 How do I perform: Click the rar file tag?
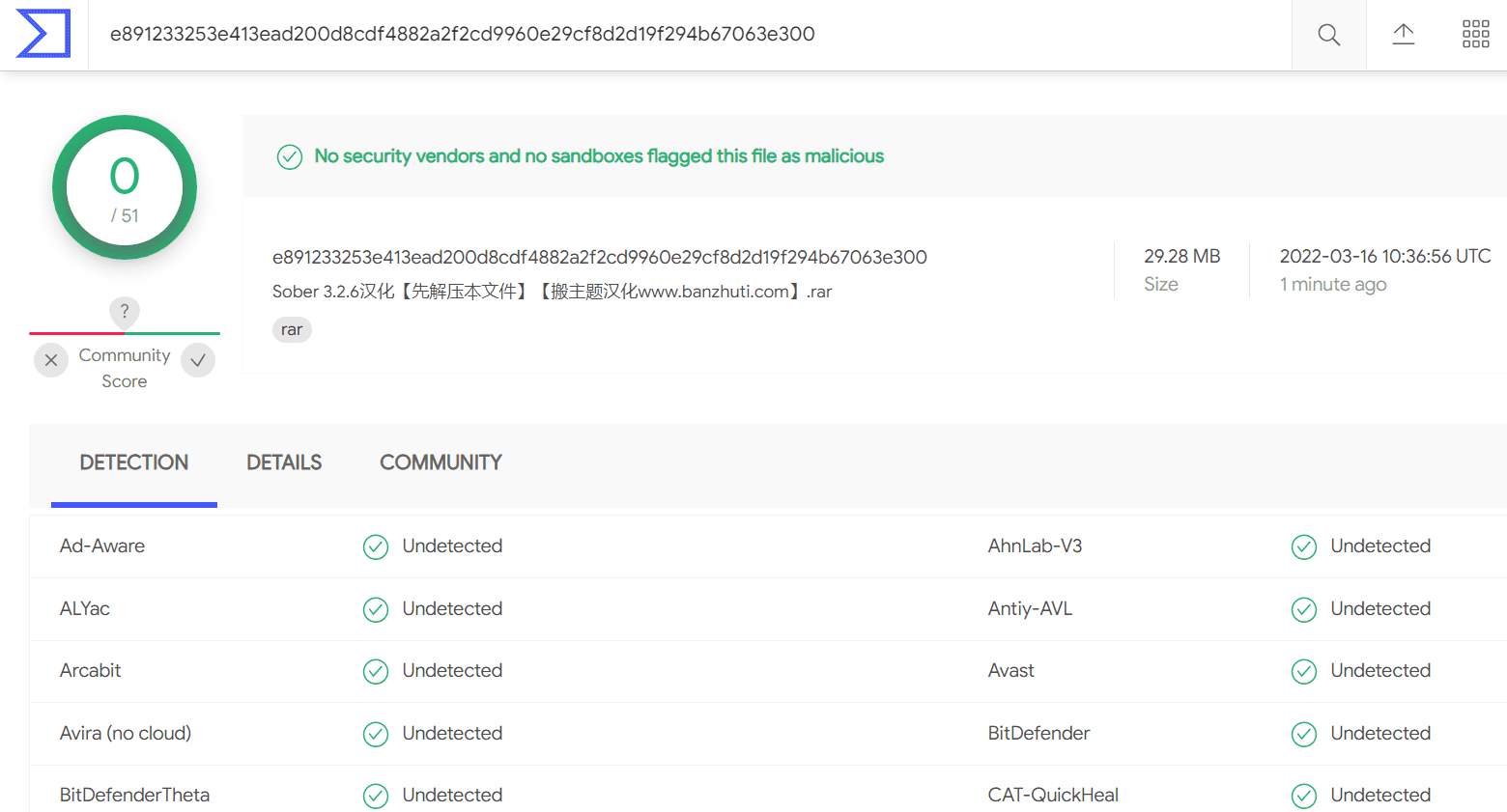coord(292,329)
